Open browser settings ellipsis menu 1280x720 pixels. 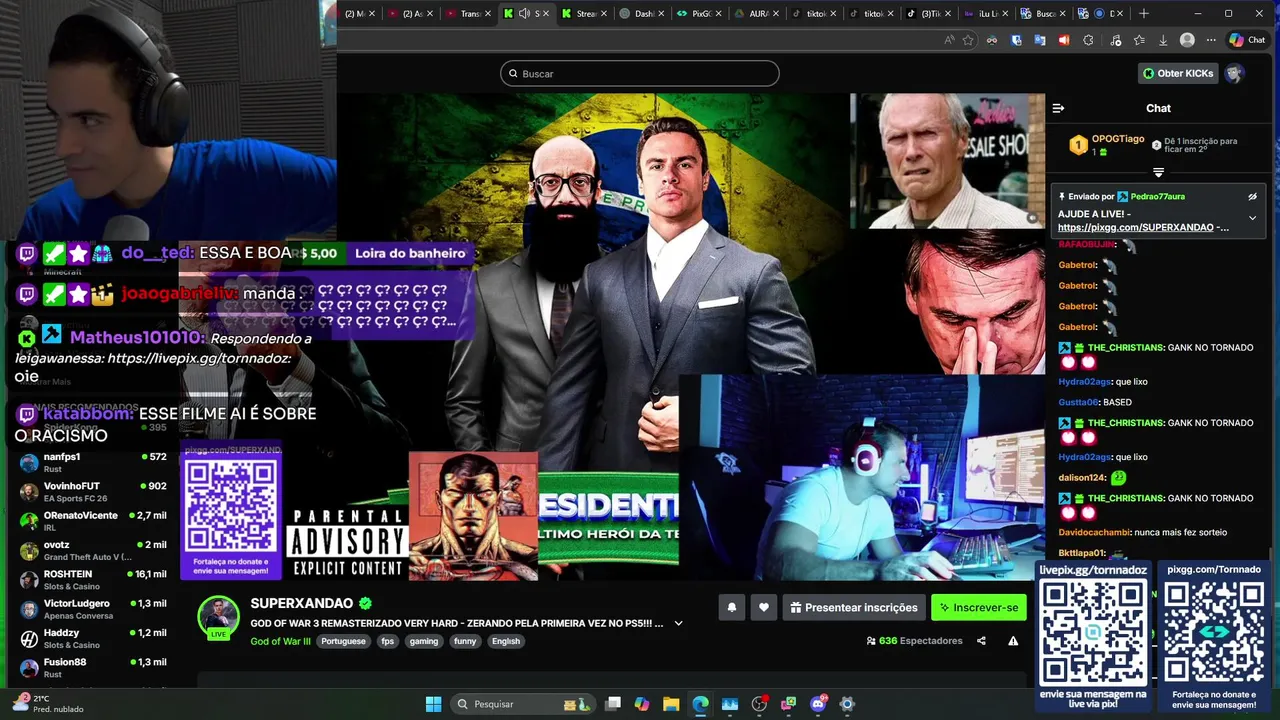pos(1211,40)
